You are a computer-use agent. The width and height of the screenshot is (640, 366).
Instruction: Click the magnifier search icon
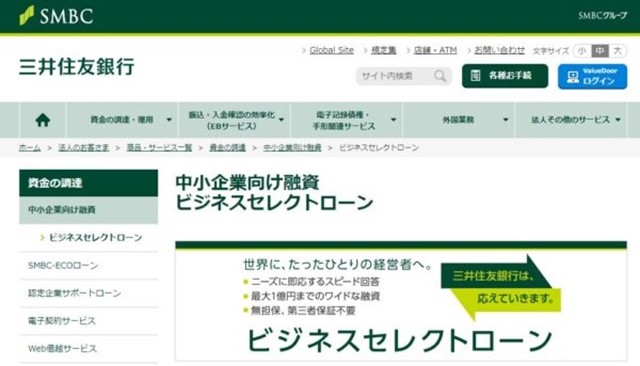coord(440,76)
